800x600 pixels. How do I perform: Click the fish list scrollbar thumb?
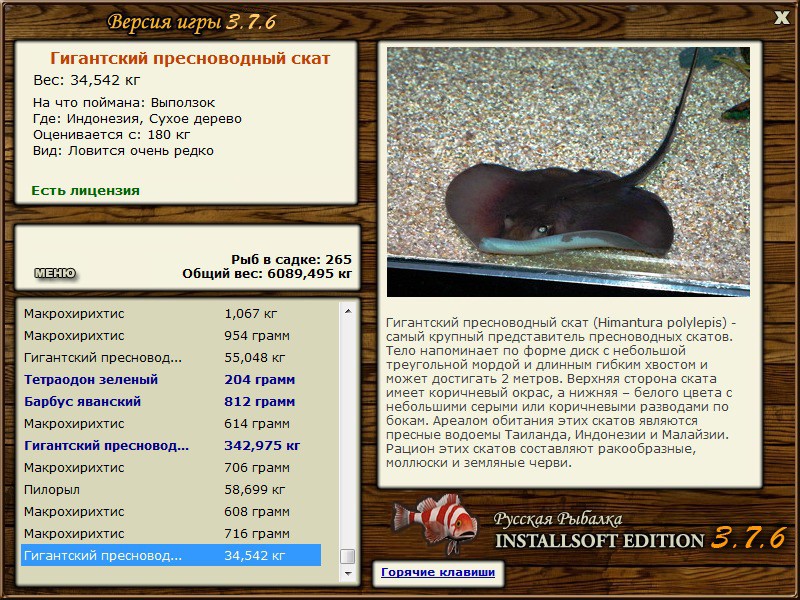click(348, 556)
